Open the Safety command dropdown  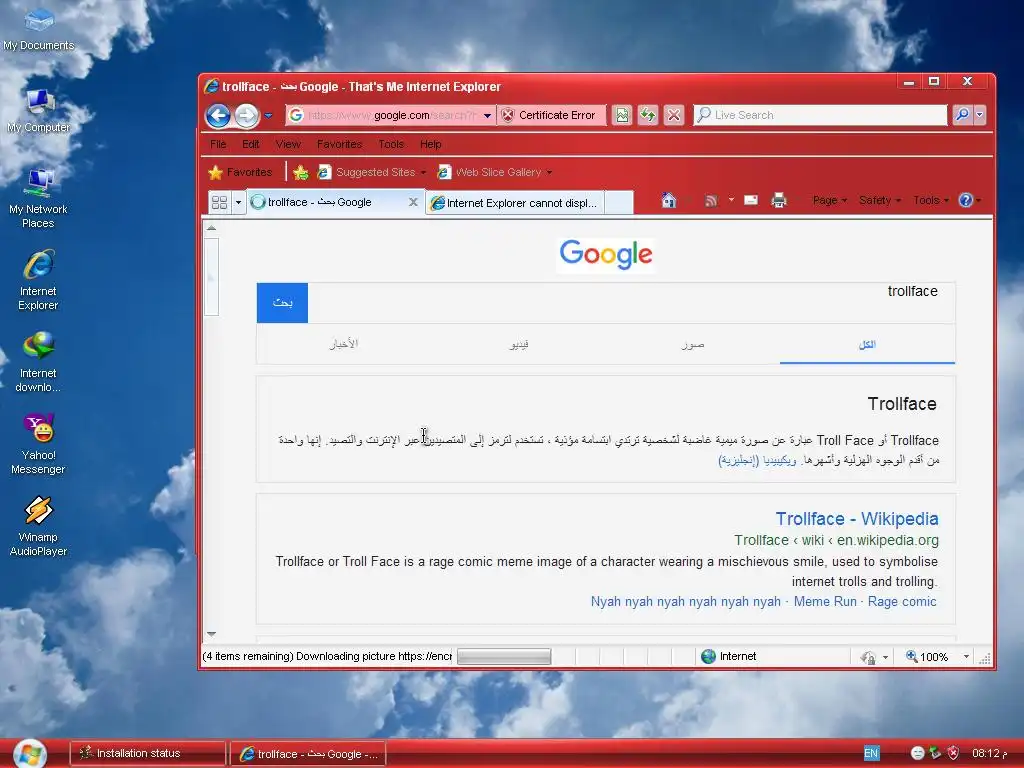click(x=880, y=200)
